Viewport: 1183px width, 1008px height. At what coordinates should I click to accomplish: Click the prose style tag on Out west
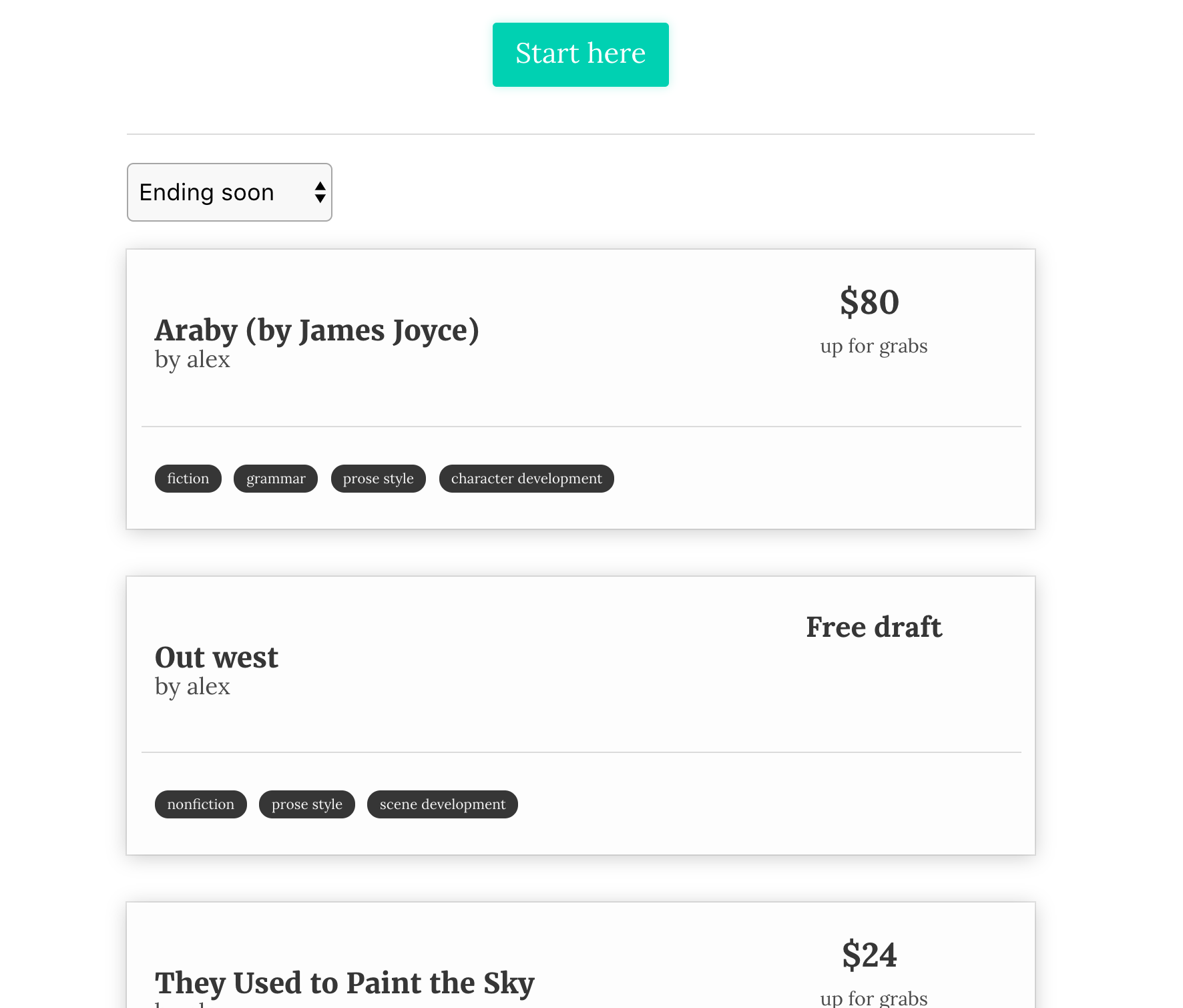[x=306, y=804]
